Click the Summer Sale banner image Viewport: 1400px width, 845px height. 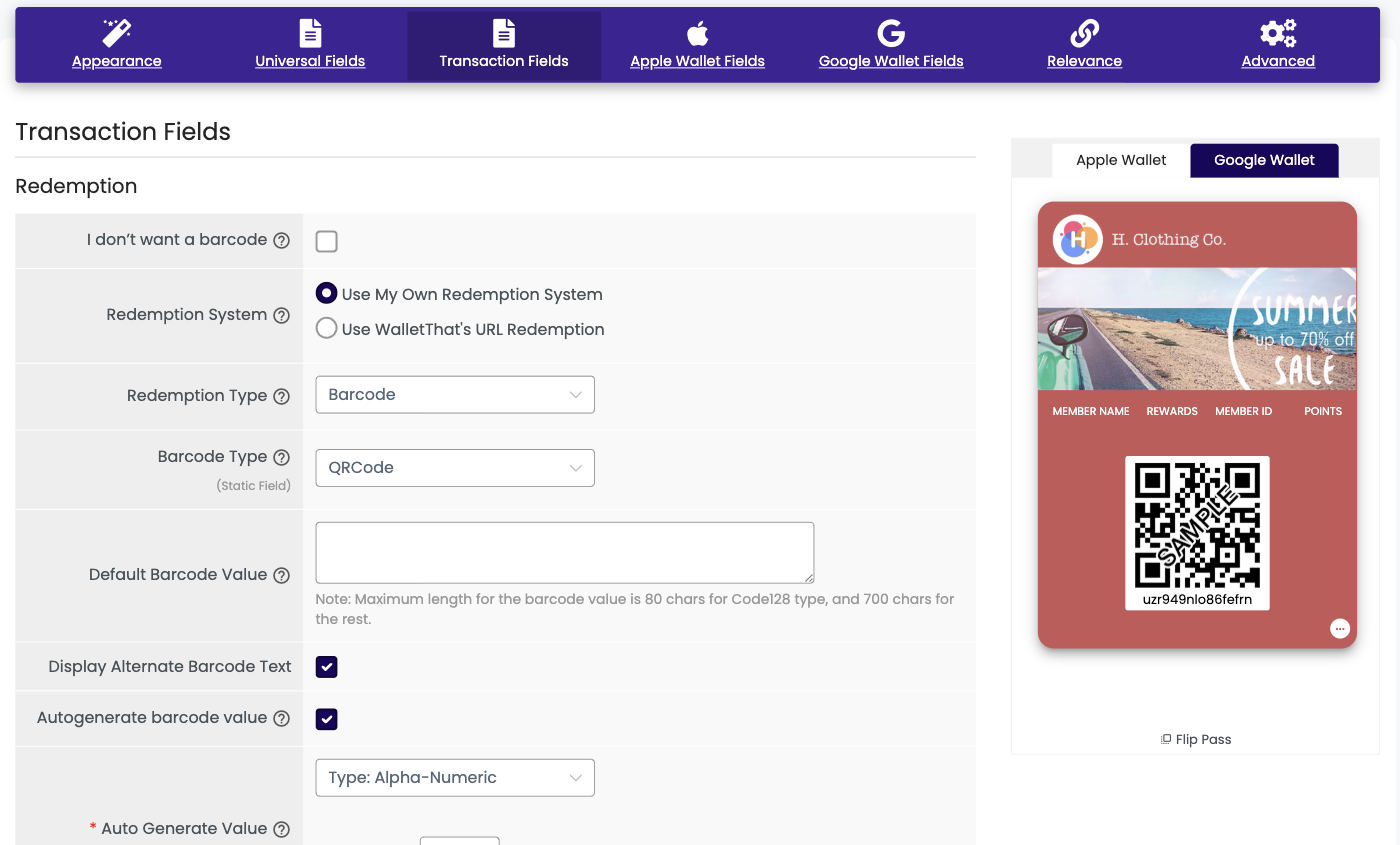(1197, 328)
